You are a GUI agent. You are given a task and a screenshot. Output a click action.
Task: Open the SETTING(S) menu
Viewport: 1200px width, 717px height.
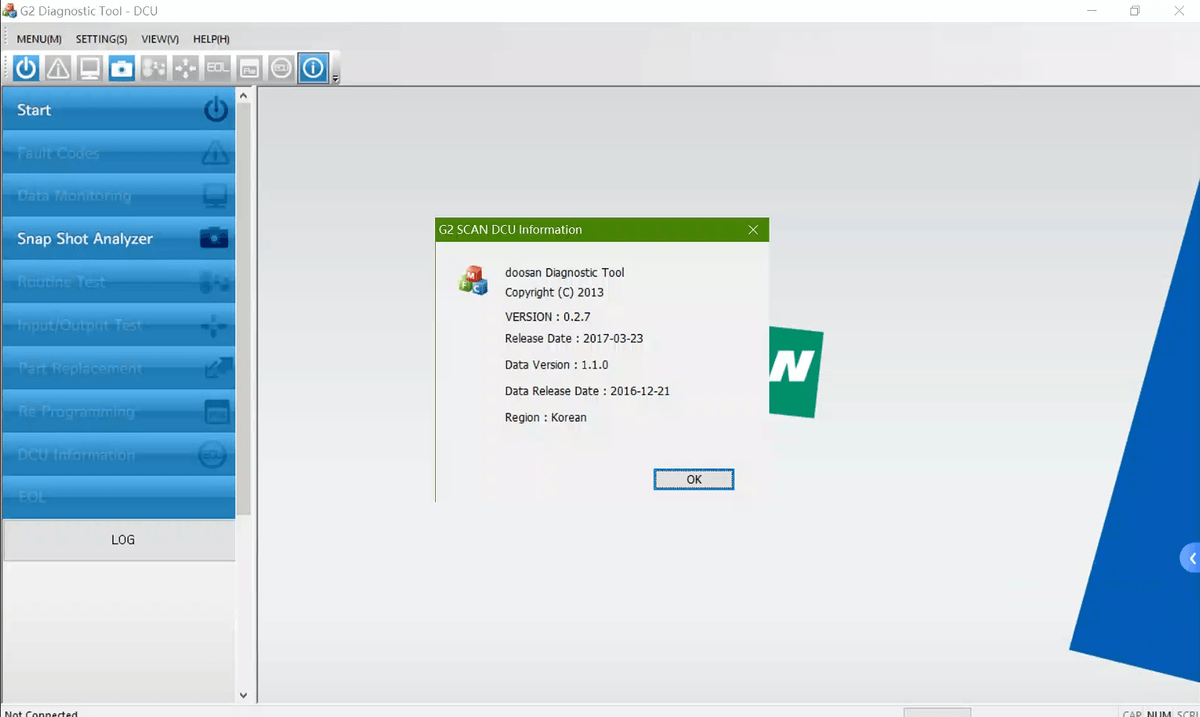coord(101,39)
